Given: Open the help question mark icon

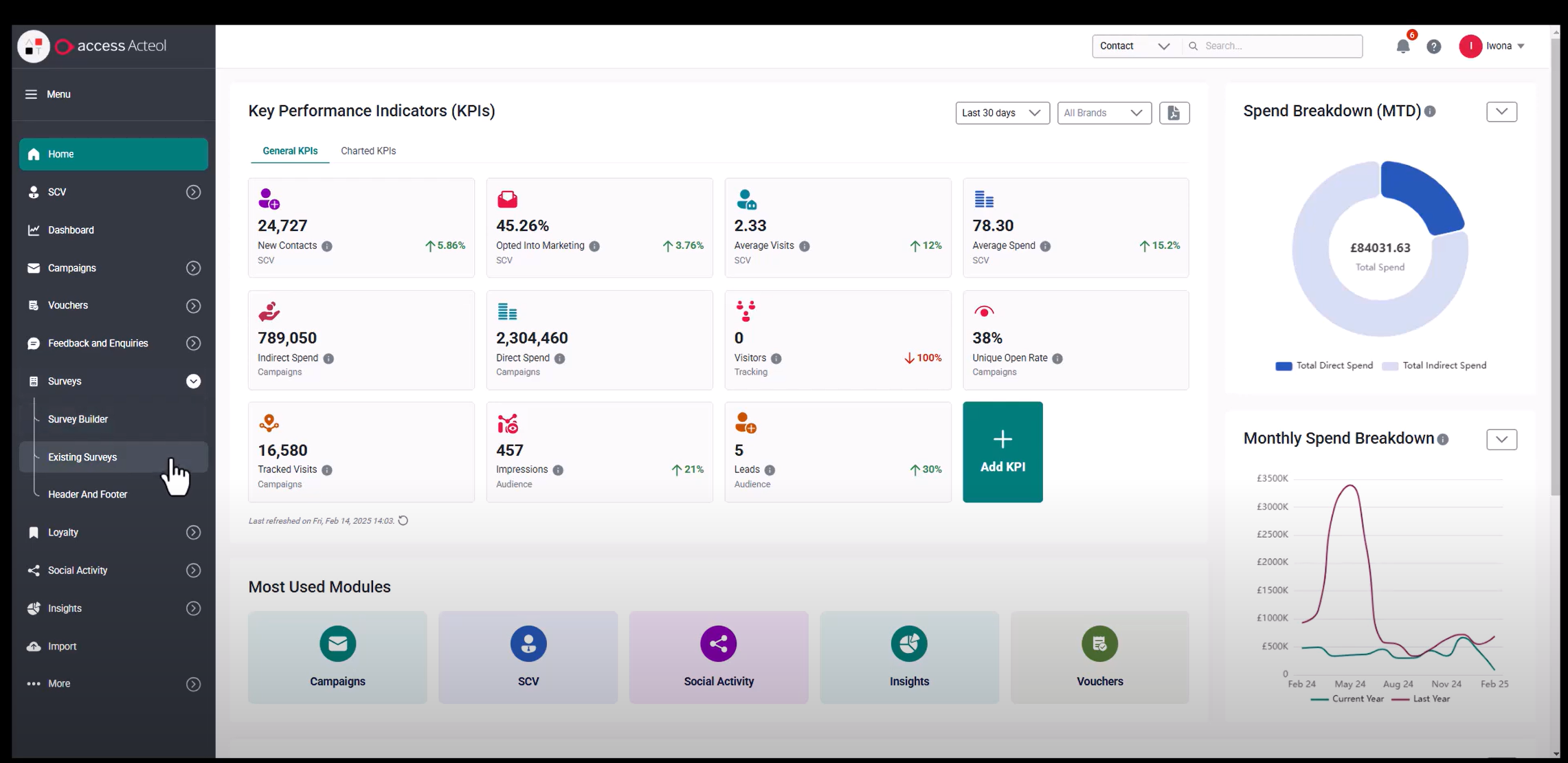Looking at the screenshot, I should [1433, 46].
